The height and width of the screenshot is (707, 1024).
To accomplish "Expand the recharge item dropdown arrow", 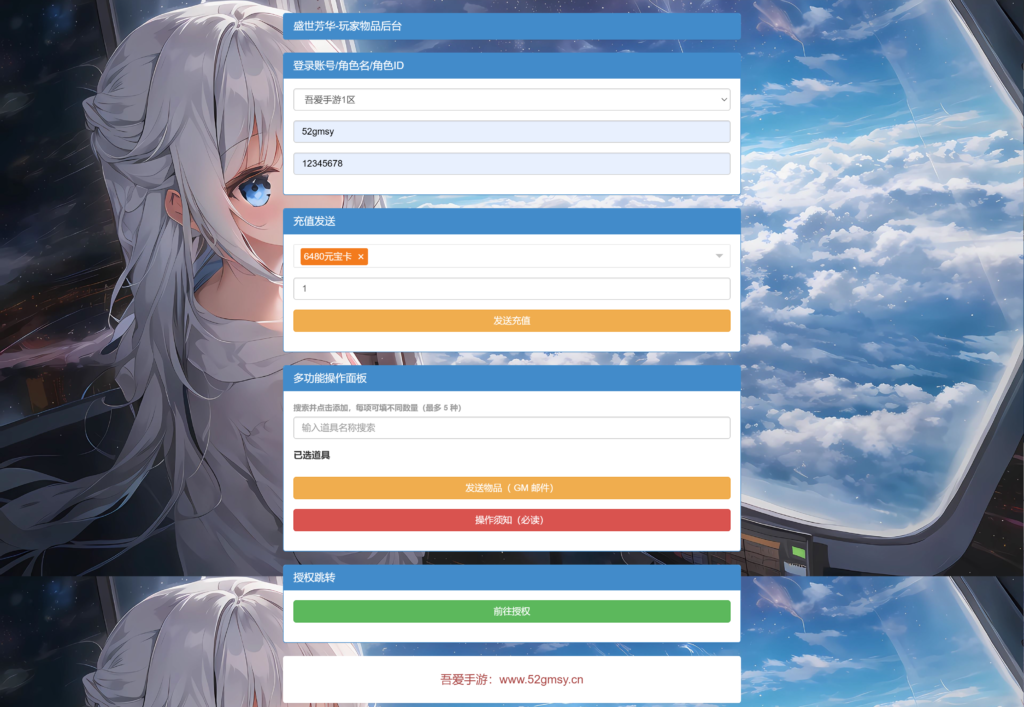I will tap(719, 256).
